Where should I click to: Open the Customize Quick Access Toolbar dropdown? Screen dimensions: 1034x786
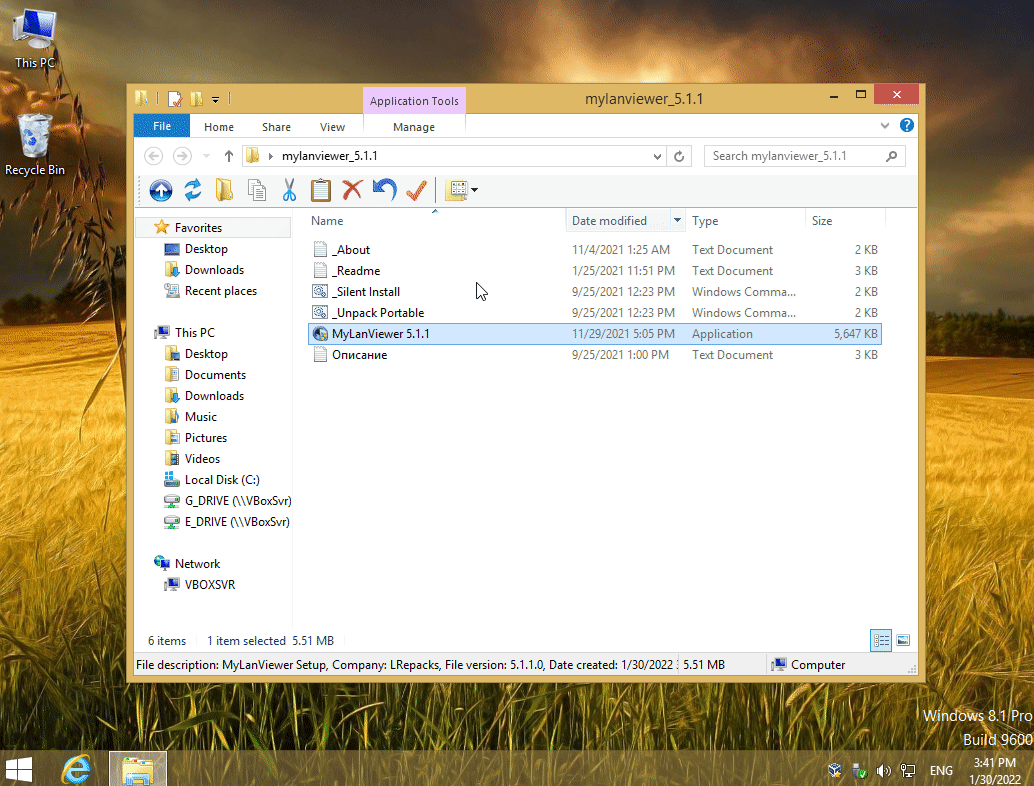coord(215,100)
